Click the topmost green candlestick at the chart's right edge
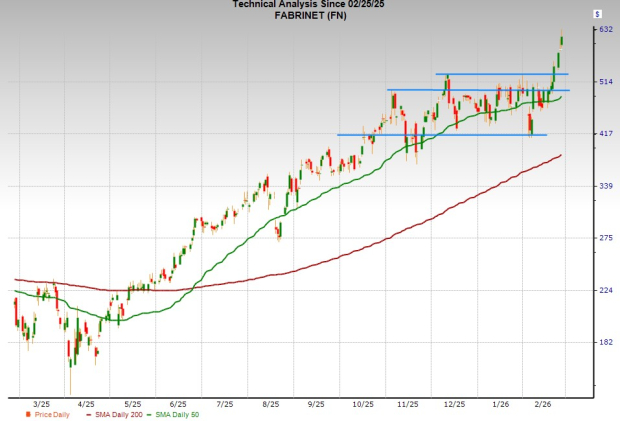 (562, 40)
